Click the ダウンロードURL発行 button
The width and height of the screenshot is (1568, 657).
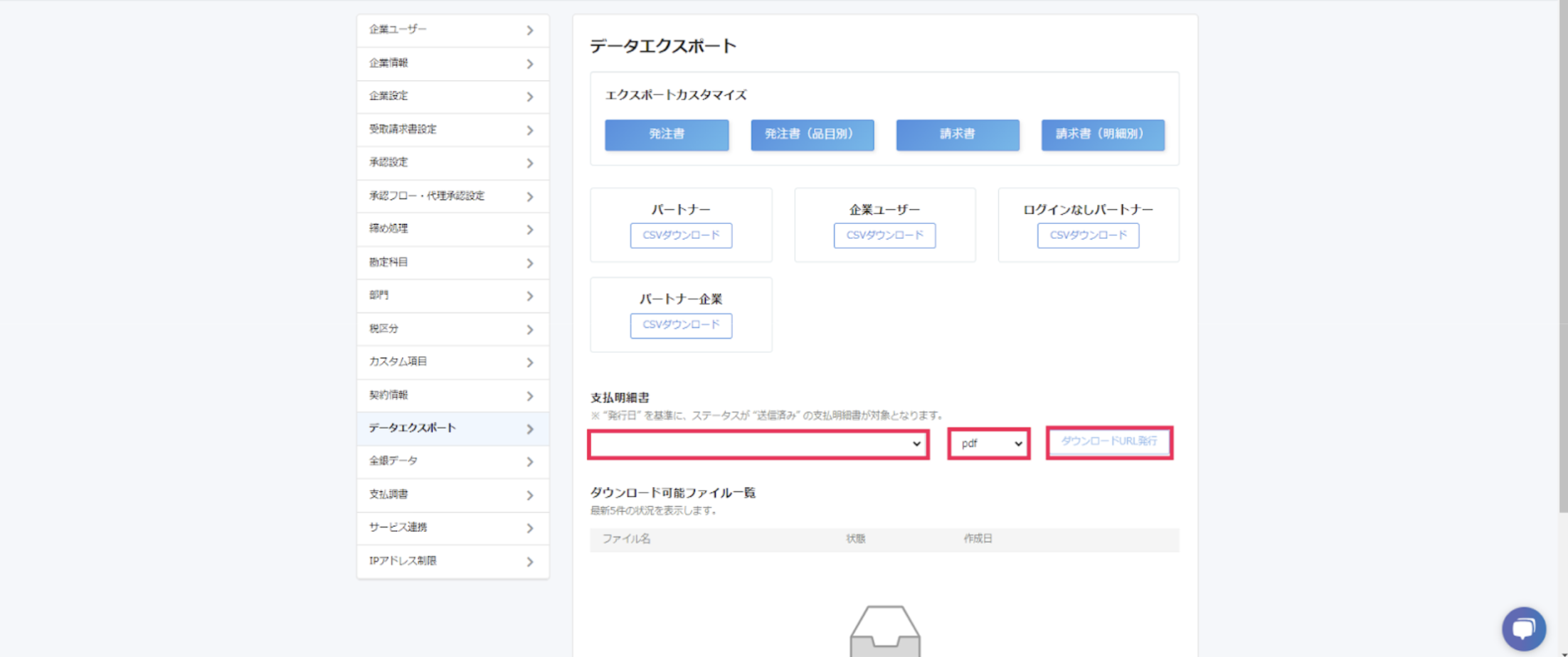click(x=1109, y=442)
